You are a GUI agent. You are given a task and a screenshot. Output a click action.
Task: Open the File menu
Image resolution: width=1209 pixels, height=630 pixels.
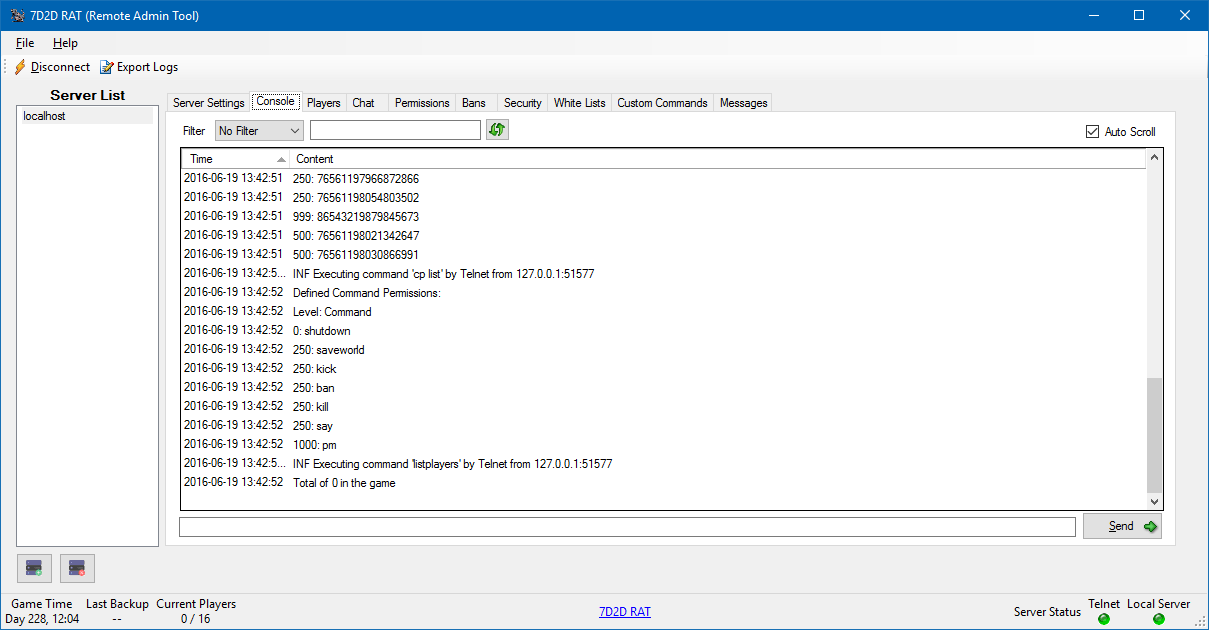coord(25,43)
